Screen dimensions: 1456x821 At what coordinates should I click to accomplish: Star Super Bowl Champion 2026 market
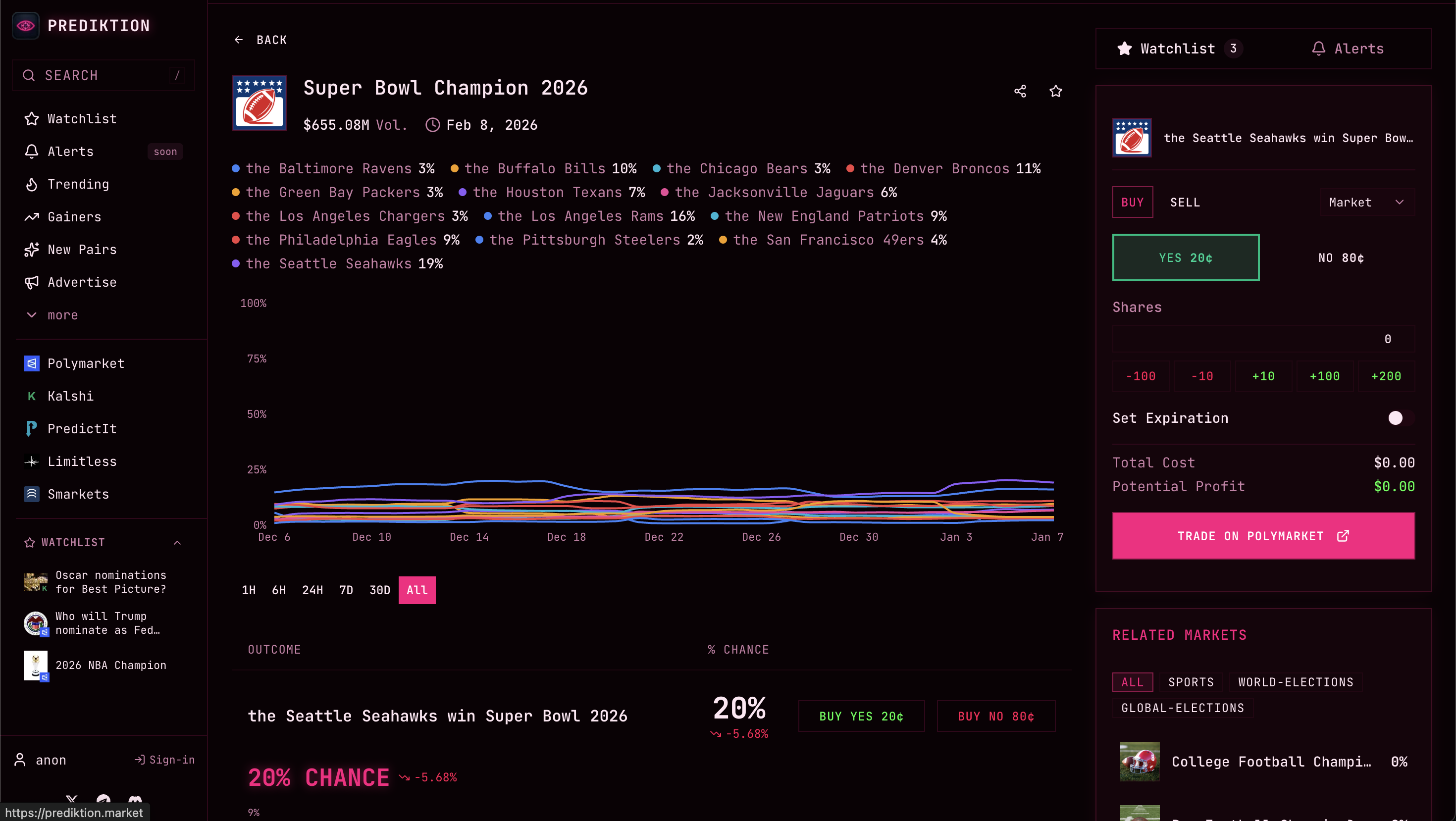pos(1055,91)
